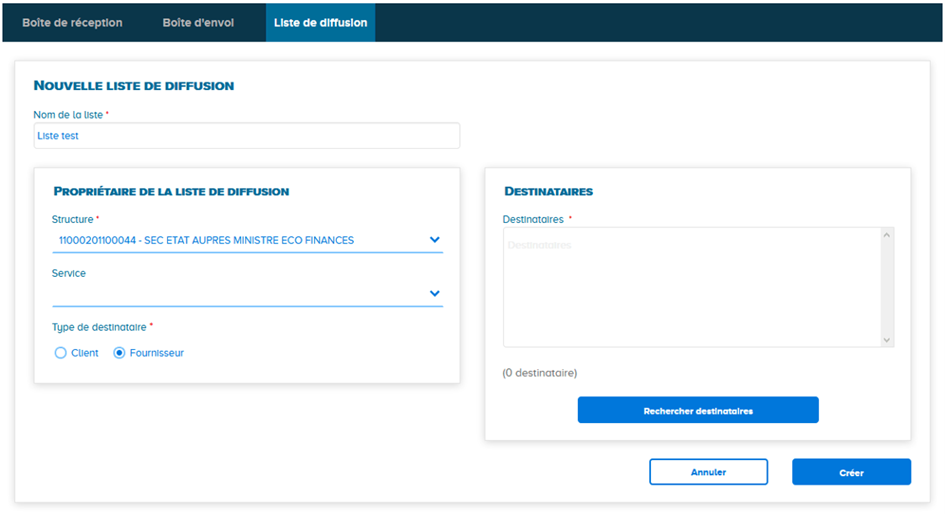Click the Structure dropdown chevron arrow
The height and width of the screenshot is (514, 945).
coord(434,240)
